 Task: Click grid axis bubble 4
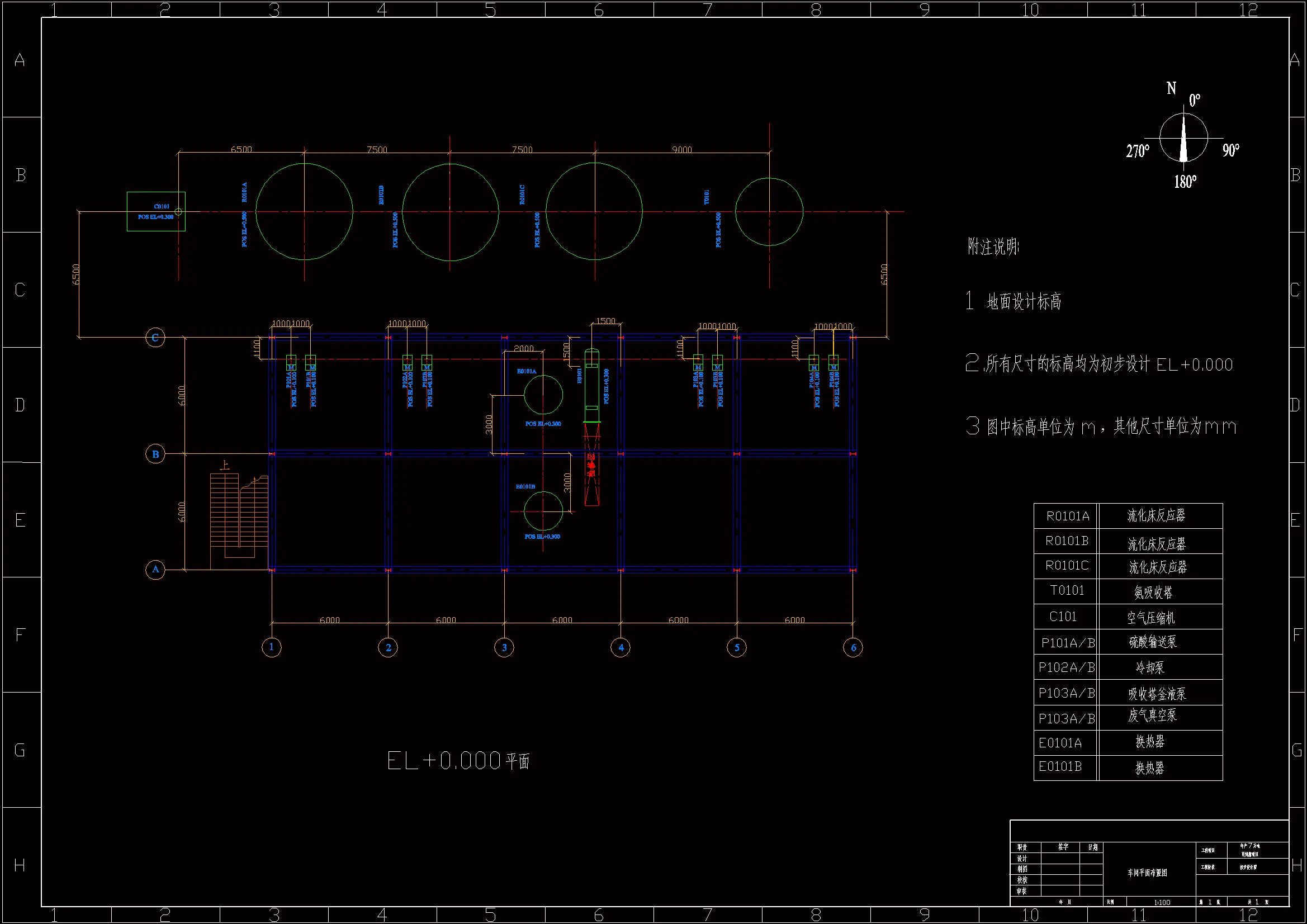(621, 647)
